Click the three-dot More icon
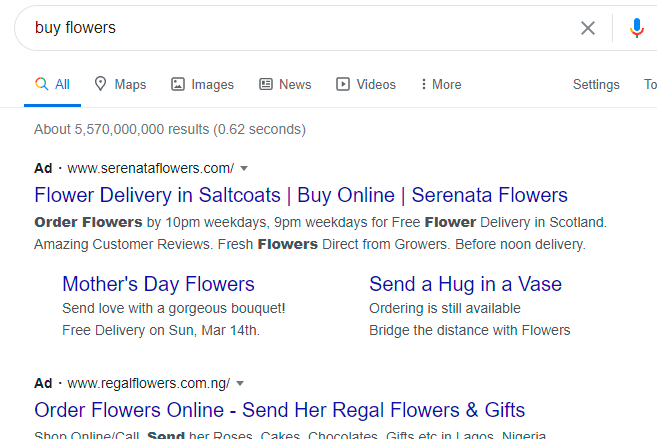The image size is (657, 439). click(x=424, y=84)
